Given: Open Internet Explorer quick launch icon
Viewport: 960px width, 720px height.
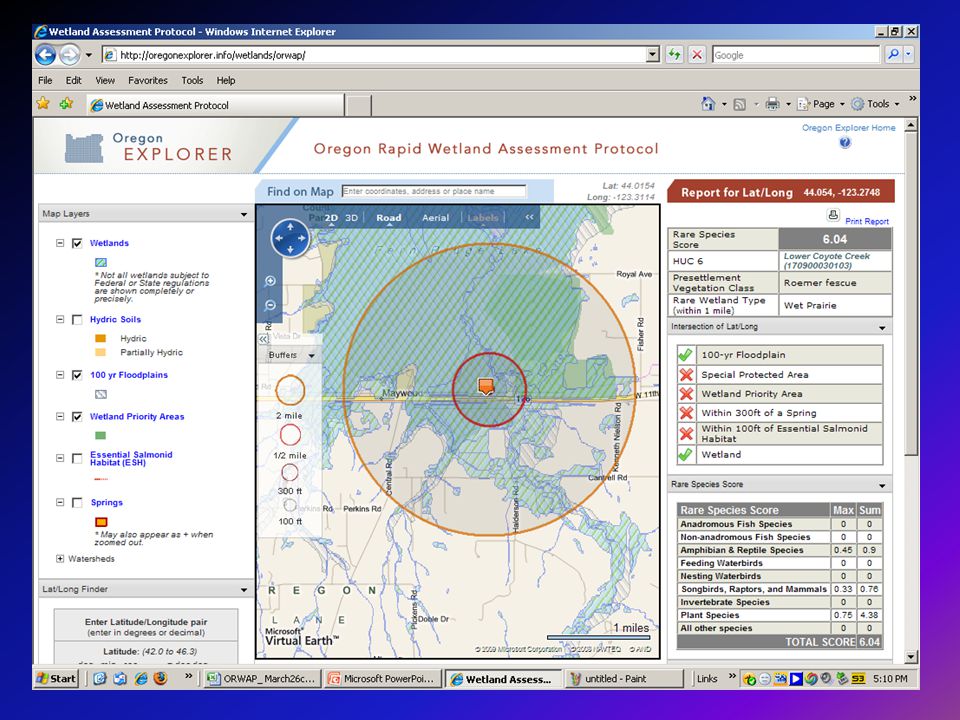Looking at the screenshot, I should click(x=141, y=678).
